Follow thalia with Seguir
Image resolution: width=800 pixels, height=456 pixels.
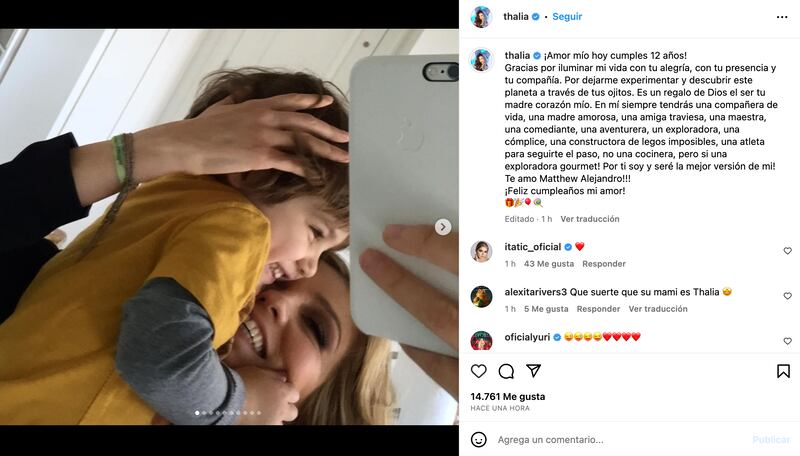pyautogui.click(x=567, y=16)
